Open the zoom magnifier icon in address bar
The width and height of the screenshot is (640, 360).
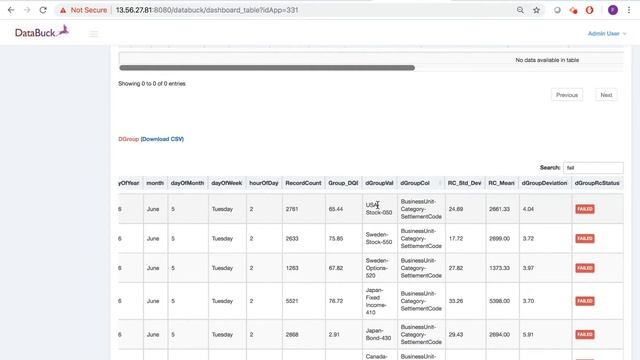(520, 10)
